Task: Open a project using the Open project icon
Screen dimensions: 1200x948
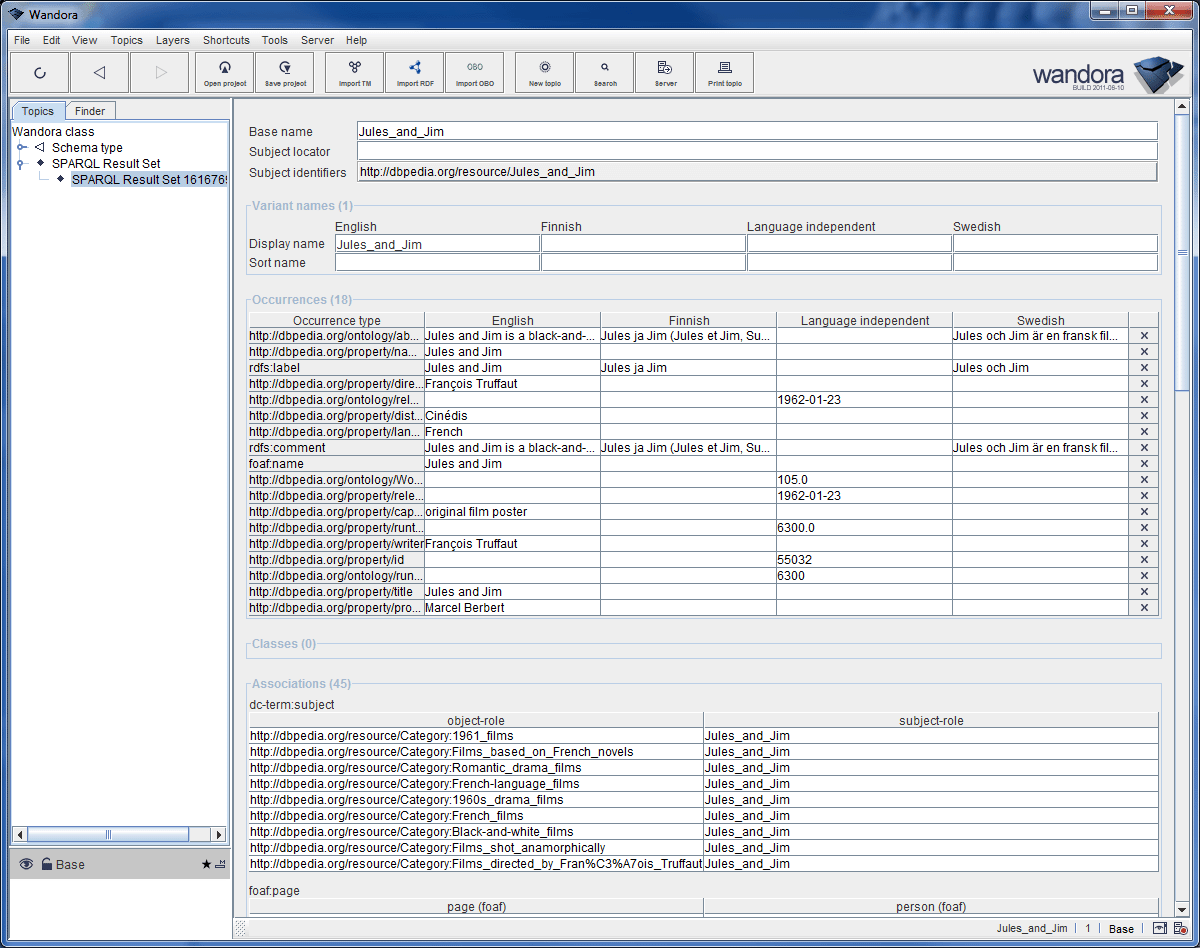Action: pos(224,72)
